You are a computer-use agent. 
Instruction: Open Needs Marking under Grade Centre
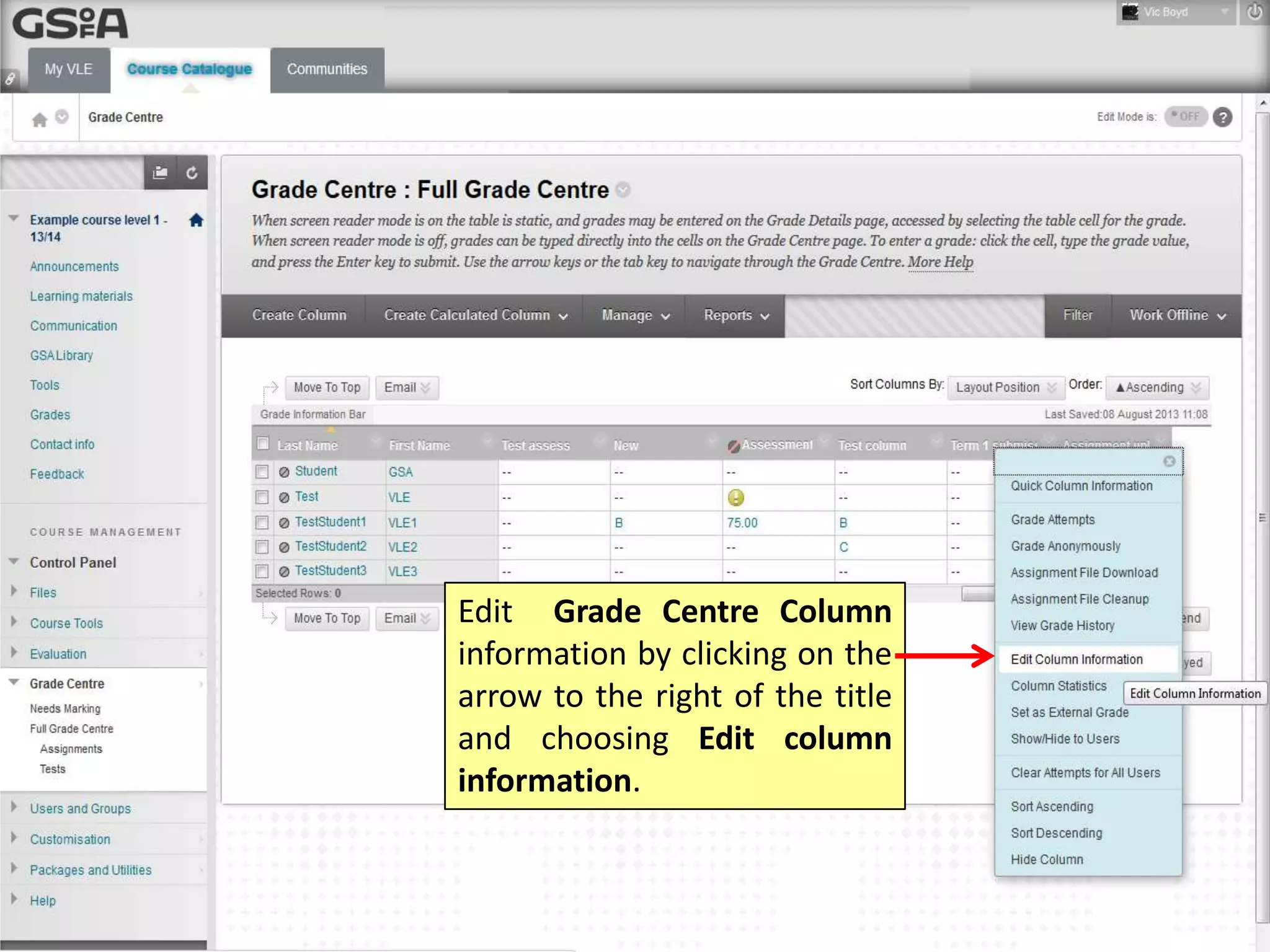(x=65, y=708)
